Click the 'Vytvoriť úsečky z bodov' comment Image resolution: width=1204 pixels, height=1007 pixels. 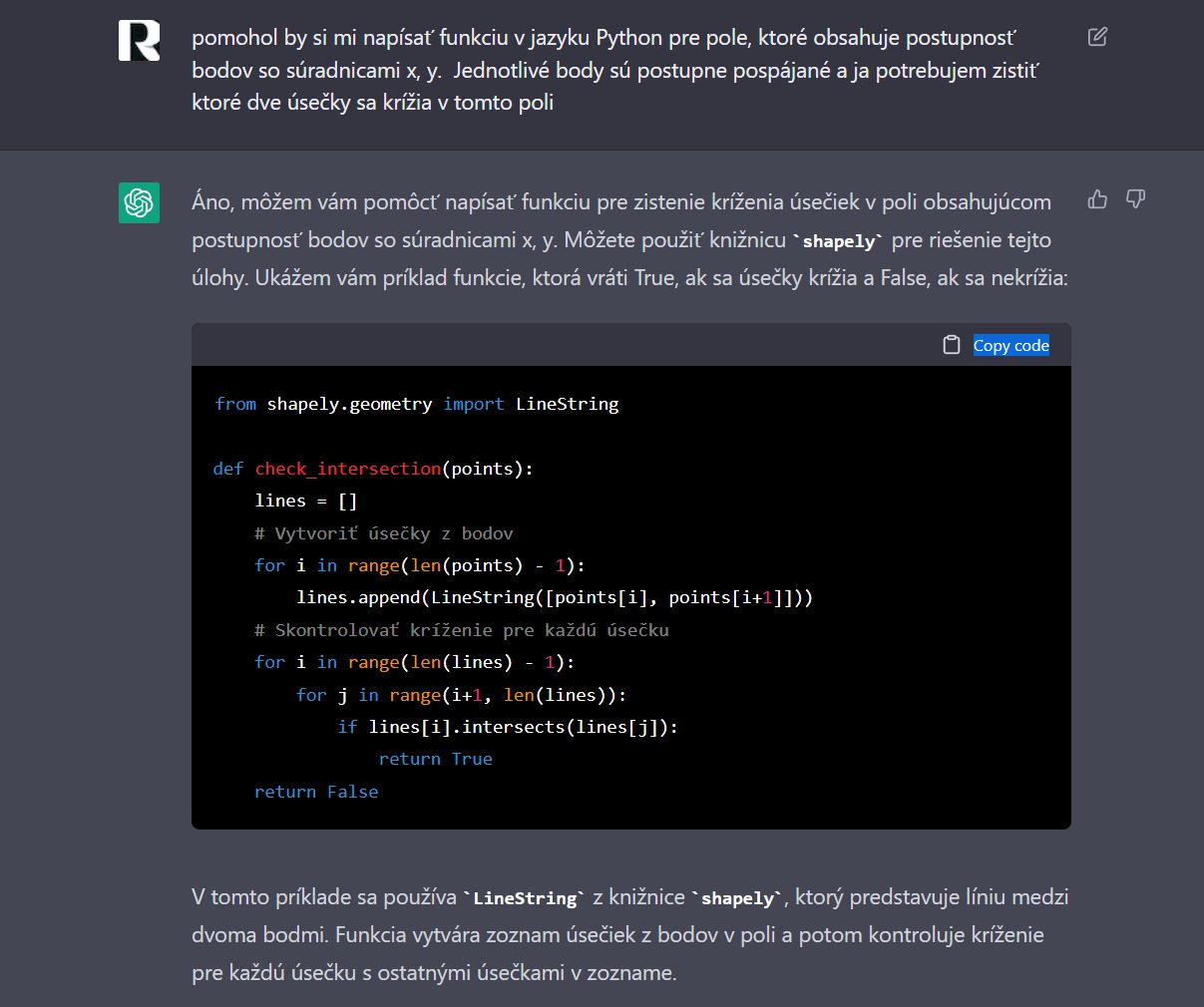click(383, 533)
